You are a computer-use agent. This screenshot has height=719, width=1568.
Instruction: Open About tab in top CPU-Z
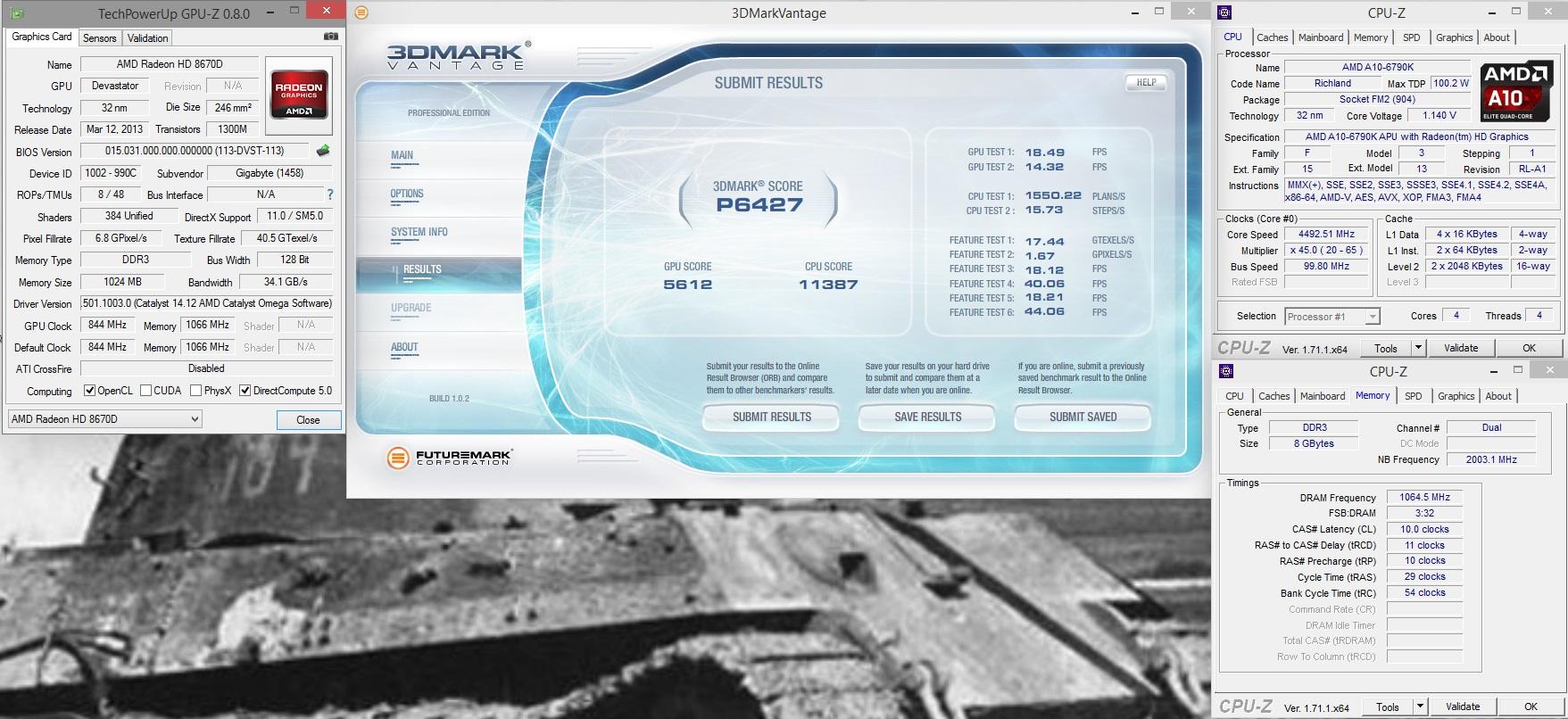tap(1497, 37)
